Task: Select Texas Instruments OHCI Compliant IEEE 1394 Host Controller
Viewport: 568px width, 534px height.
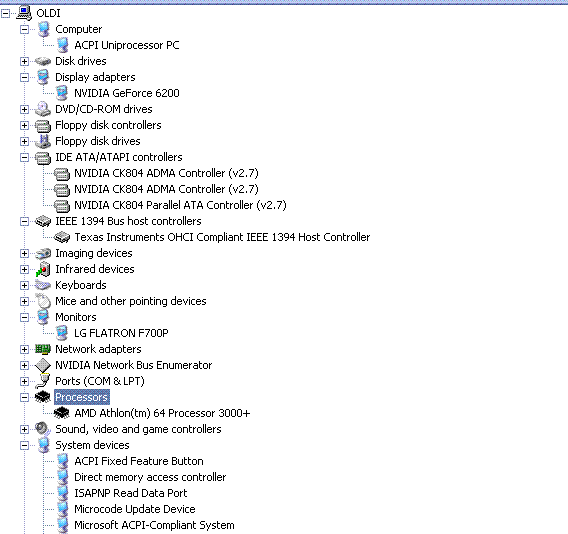Action: point(222,237)
